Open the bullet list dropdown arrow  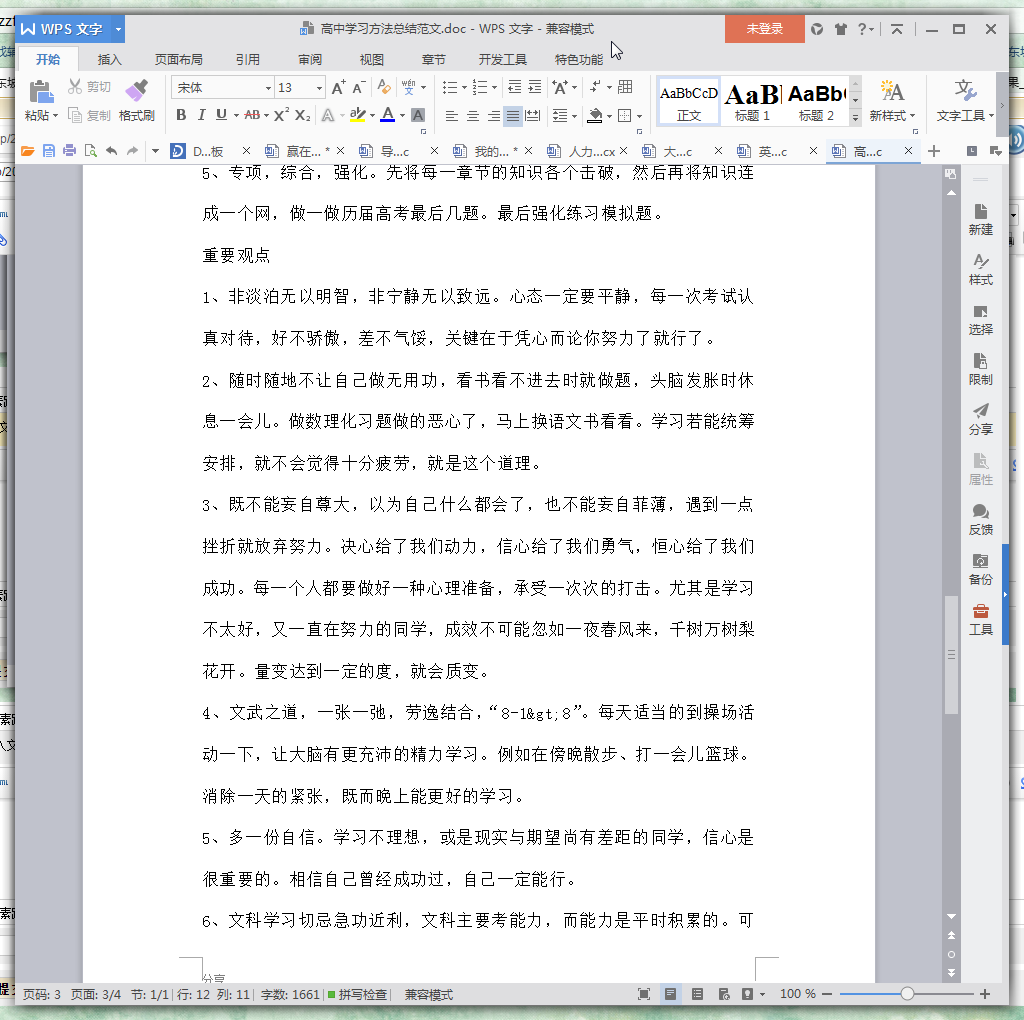coord(464,88)
